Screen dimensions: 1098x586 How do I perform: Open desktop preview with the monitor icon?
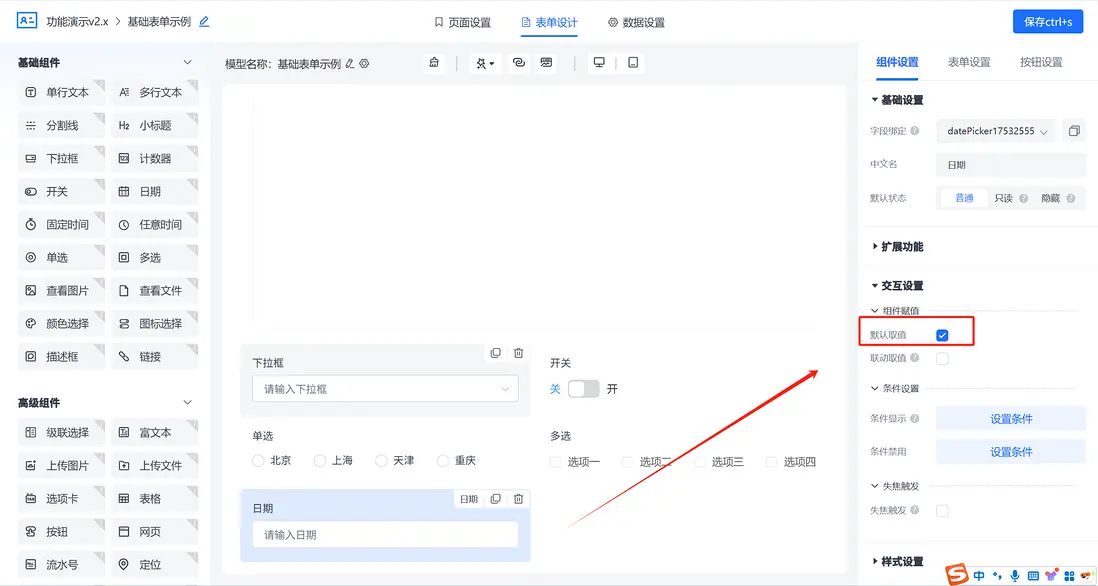tap(598, 62)
